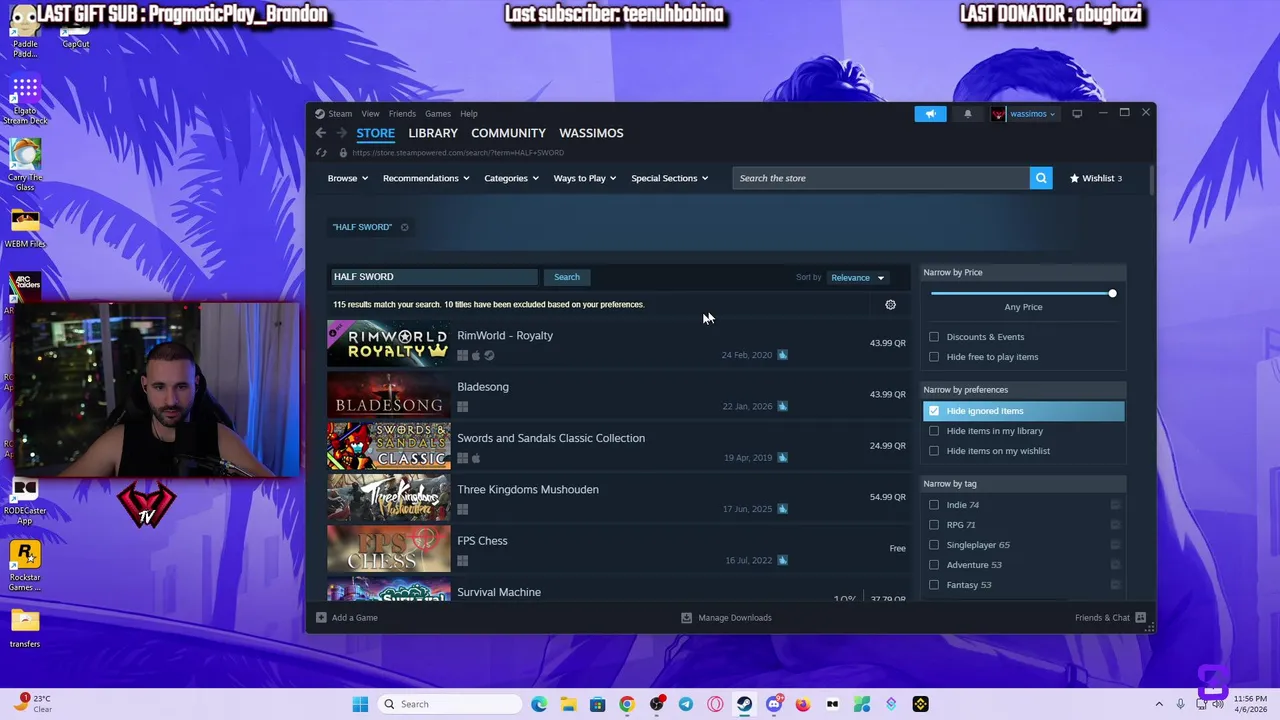Check Hide items on my wishlist

pyautogui.click(x=934, y=451)
